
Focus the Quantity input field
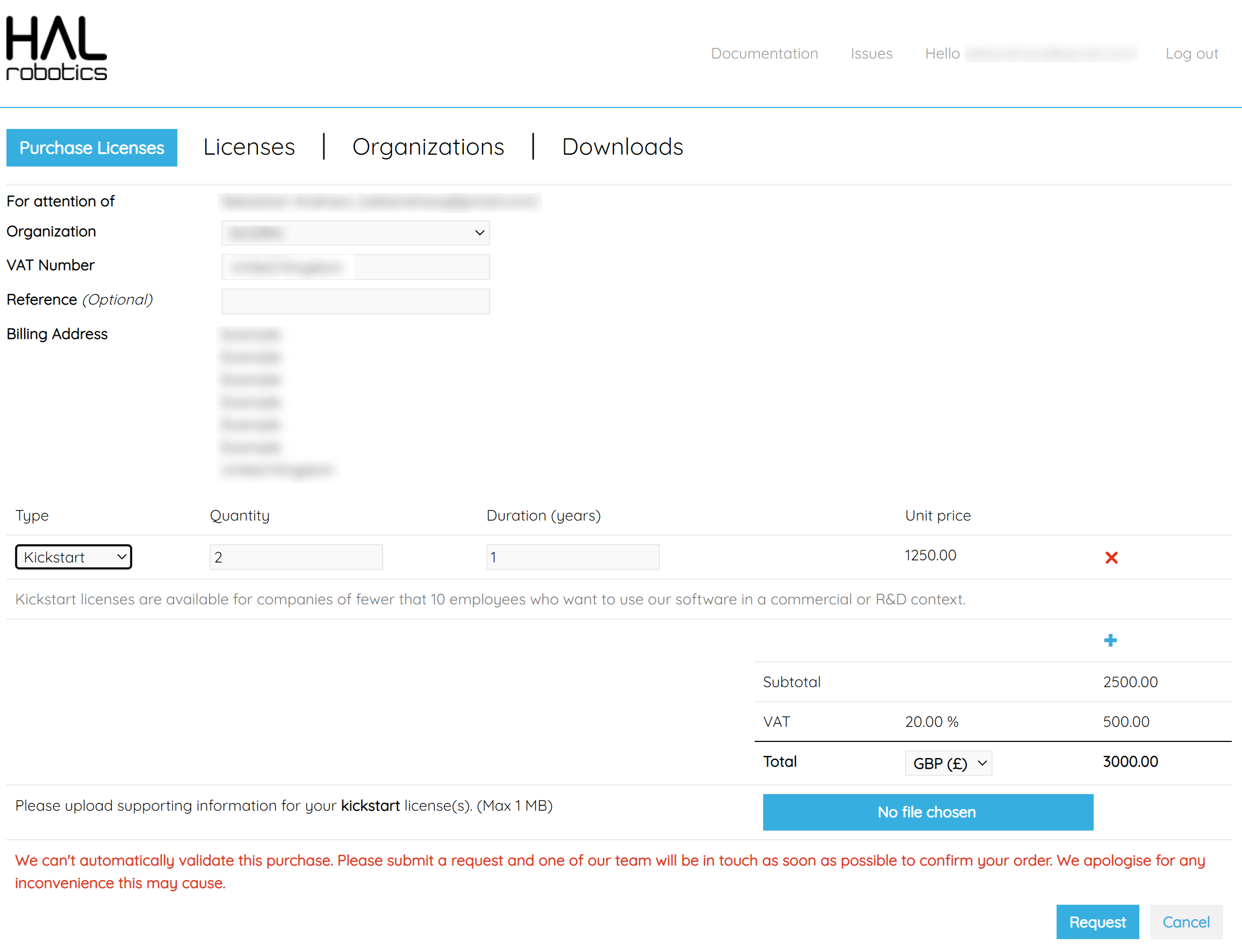[296, 557]
